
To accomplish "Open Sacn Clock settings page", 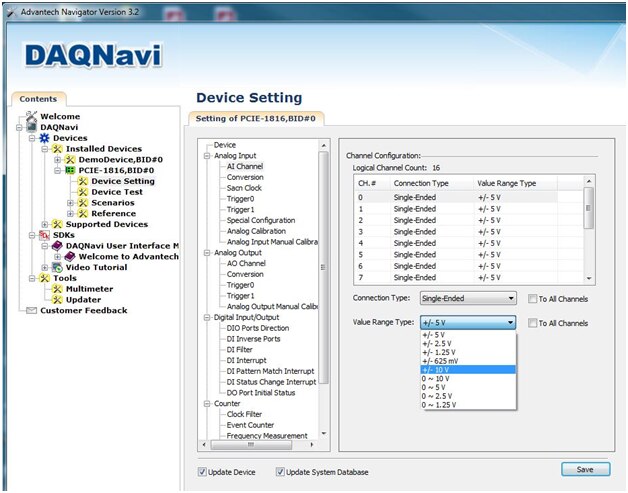I will pos(244,188).
